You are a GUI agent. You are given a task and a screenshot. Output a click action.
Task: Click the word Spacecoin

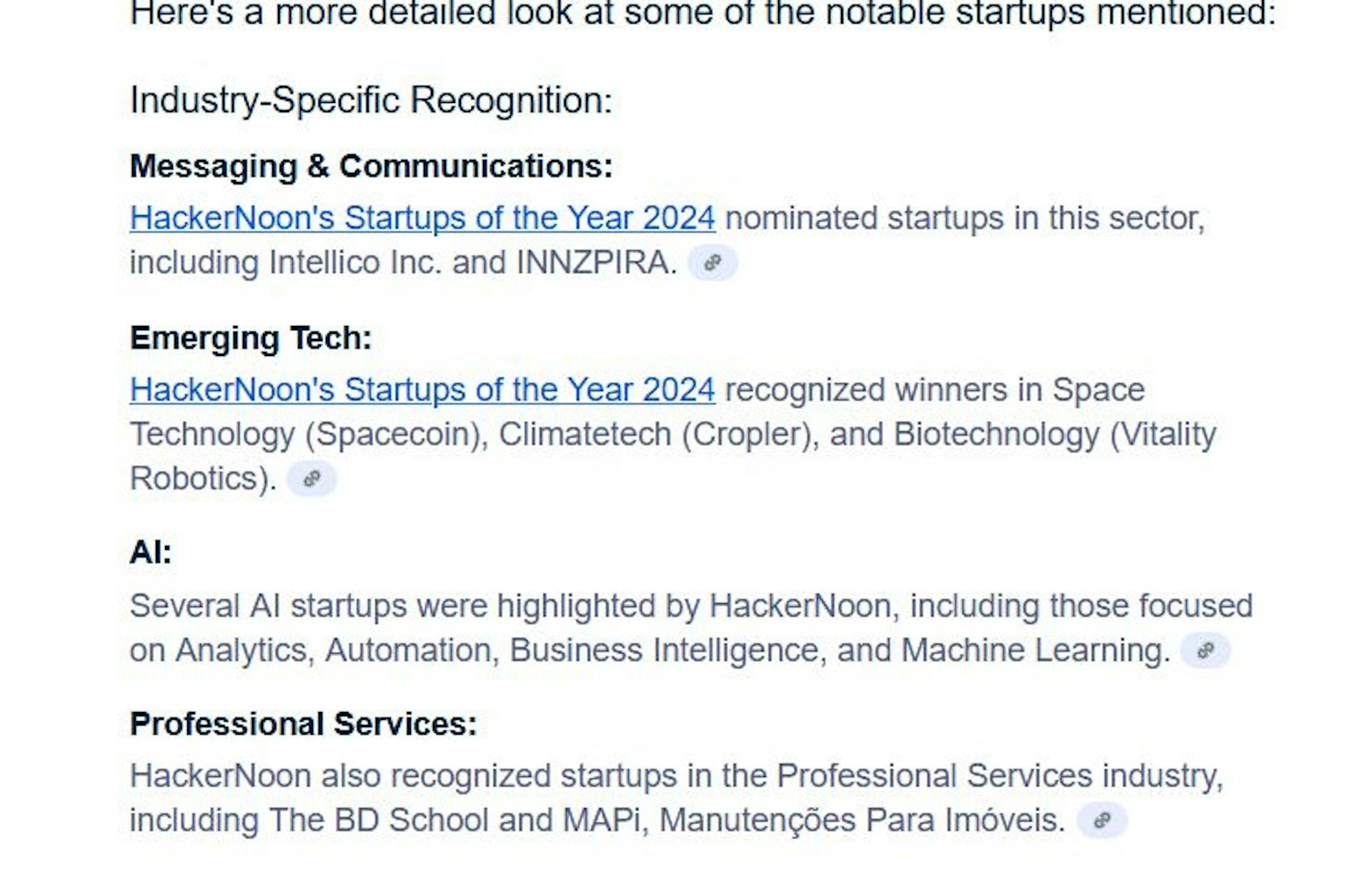[x=397, y=435]
